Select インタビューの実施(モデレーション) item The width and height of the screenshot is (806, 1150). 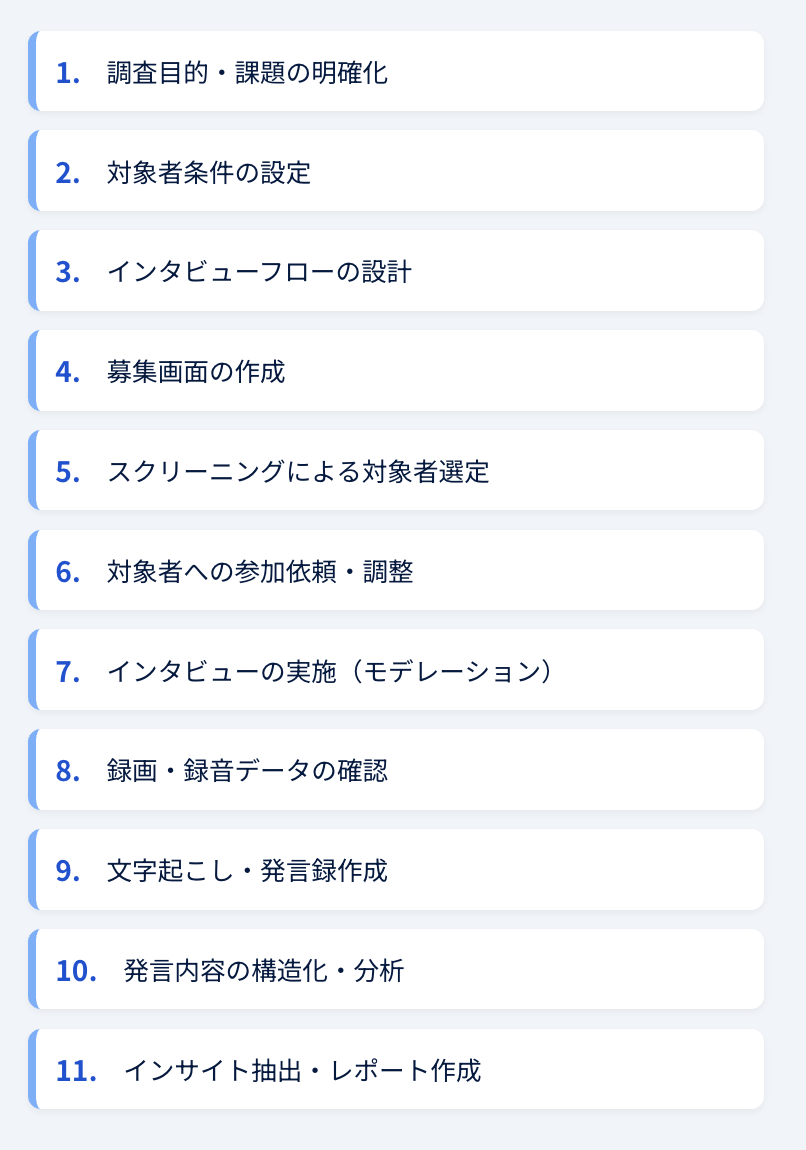(396, 670)
